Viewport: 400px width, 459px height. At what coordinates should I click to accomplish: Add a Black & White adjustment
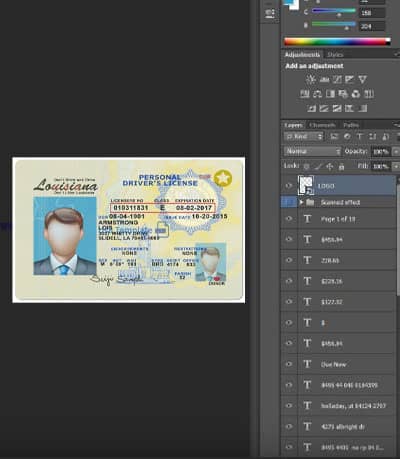click(330, 94)
